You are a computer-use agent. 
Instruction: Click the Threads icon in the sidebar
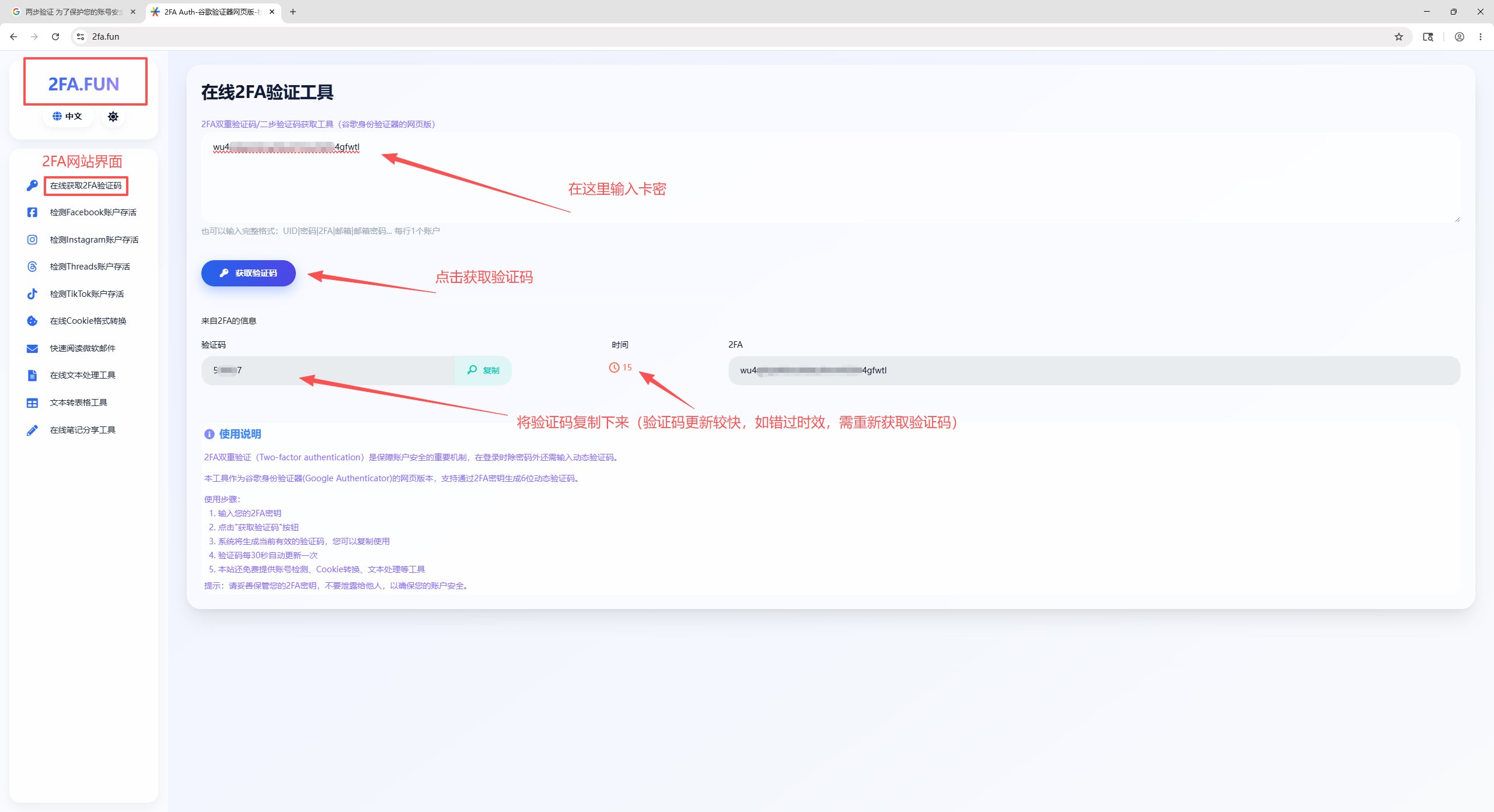point(32,267)
